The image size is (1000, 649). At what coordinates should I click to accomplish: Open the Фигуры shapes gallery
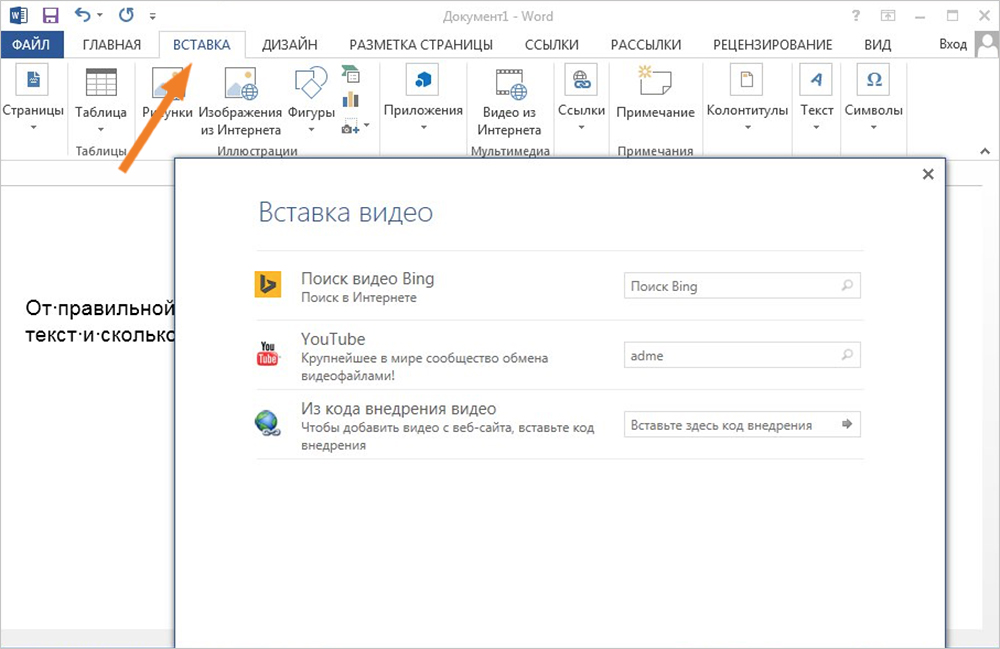311,100
